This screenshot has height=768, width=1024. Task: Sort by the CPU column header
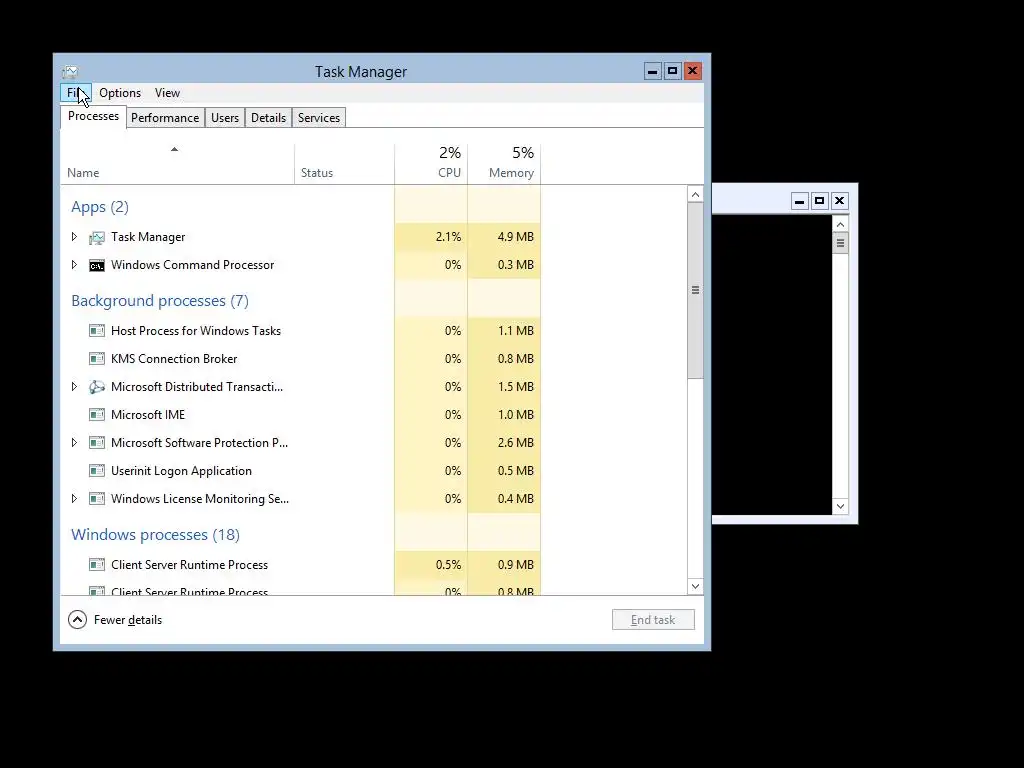click(431, 164)
